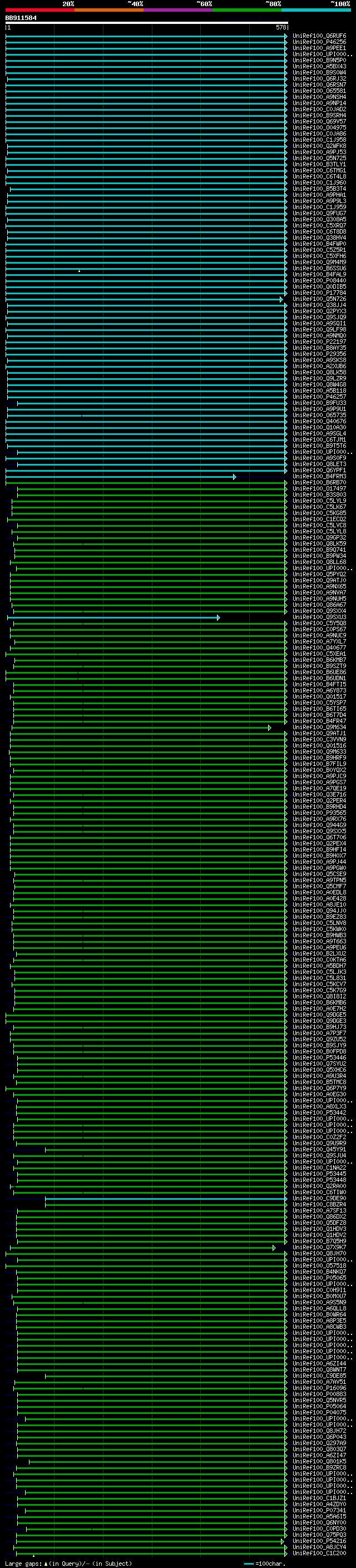
Task: Select the UniRef100_C1BJZ1 label
Action: click(319, 1498)
